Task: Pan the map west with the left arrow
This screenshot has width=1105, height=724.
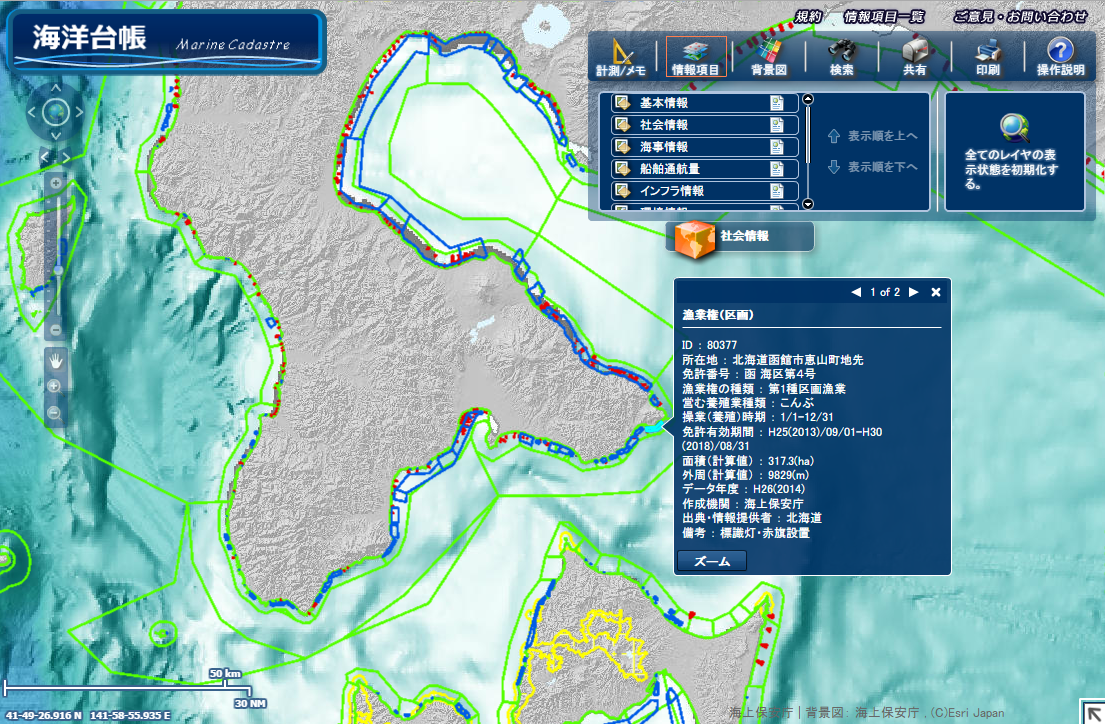Action: pyautogui.click(x=32, y=112)
